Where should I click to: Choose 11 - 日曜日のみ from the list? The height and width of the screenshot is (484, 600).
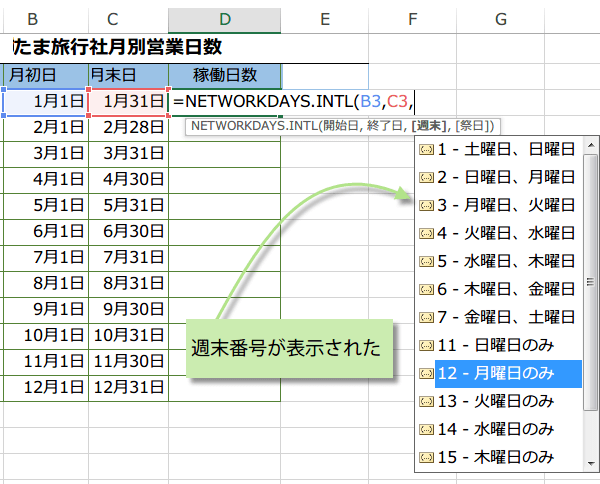(496, 345)
